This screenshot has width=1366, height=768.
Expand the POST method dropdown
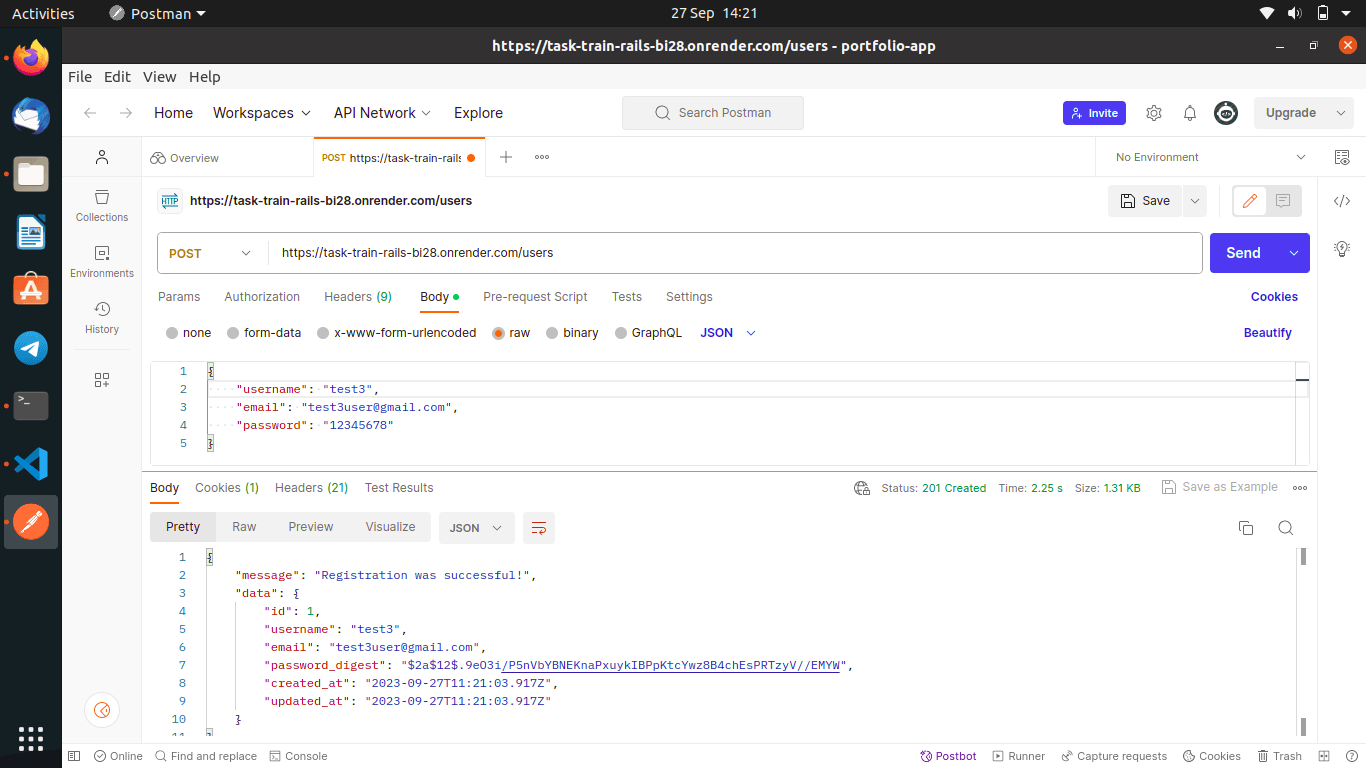click(x=212, y=253)
